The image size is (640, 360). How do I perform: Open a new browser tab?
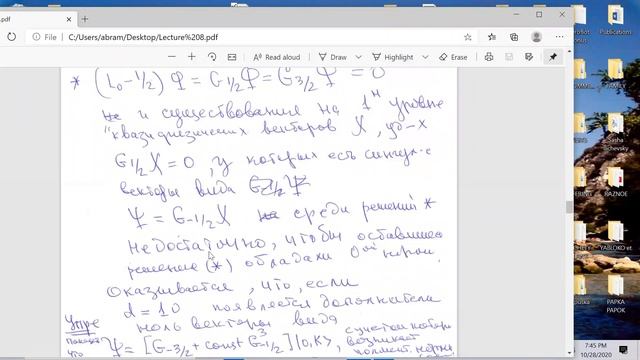click(84, 19)
